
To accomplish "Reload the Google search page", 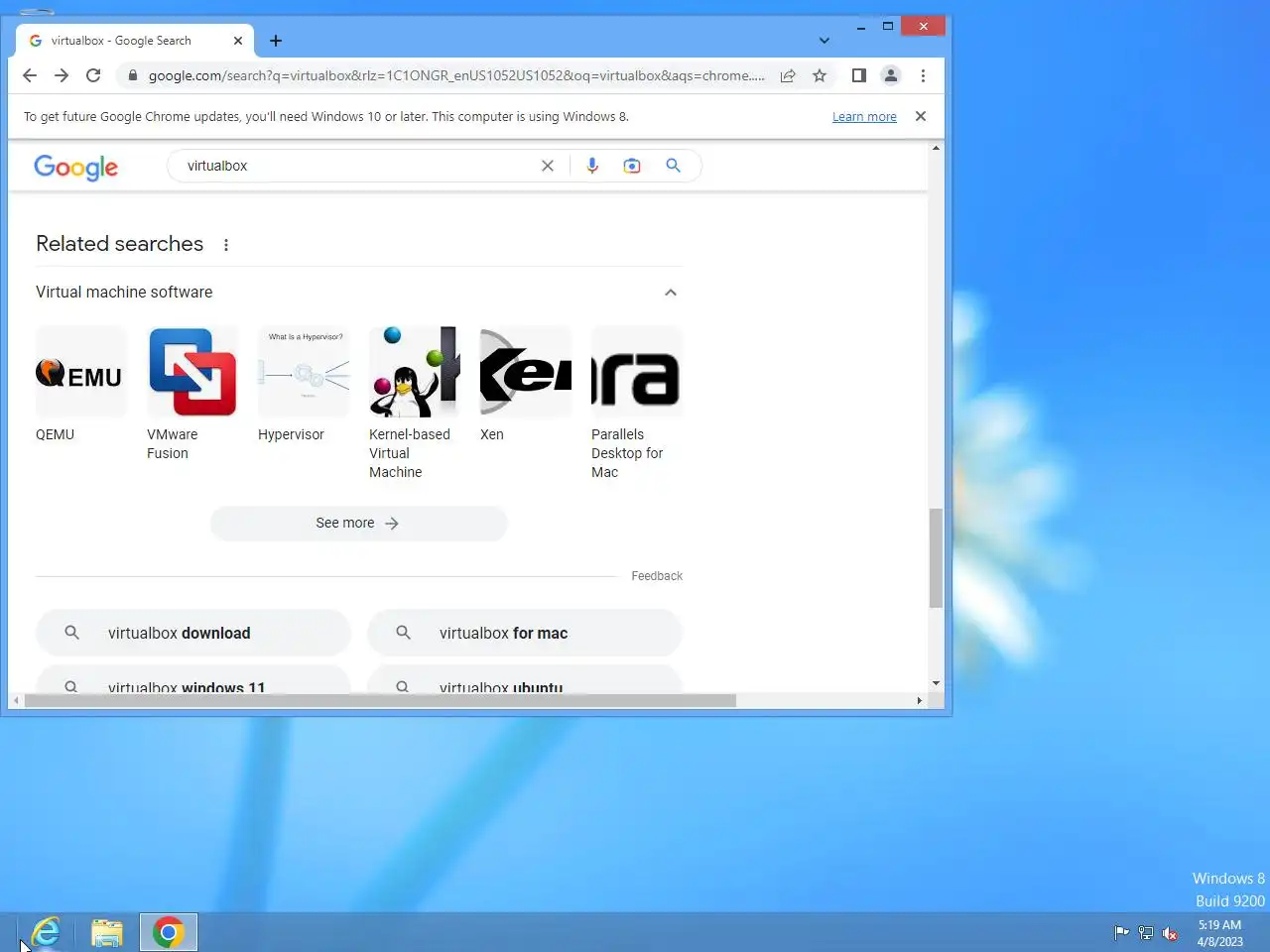I will click(93, 75).
